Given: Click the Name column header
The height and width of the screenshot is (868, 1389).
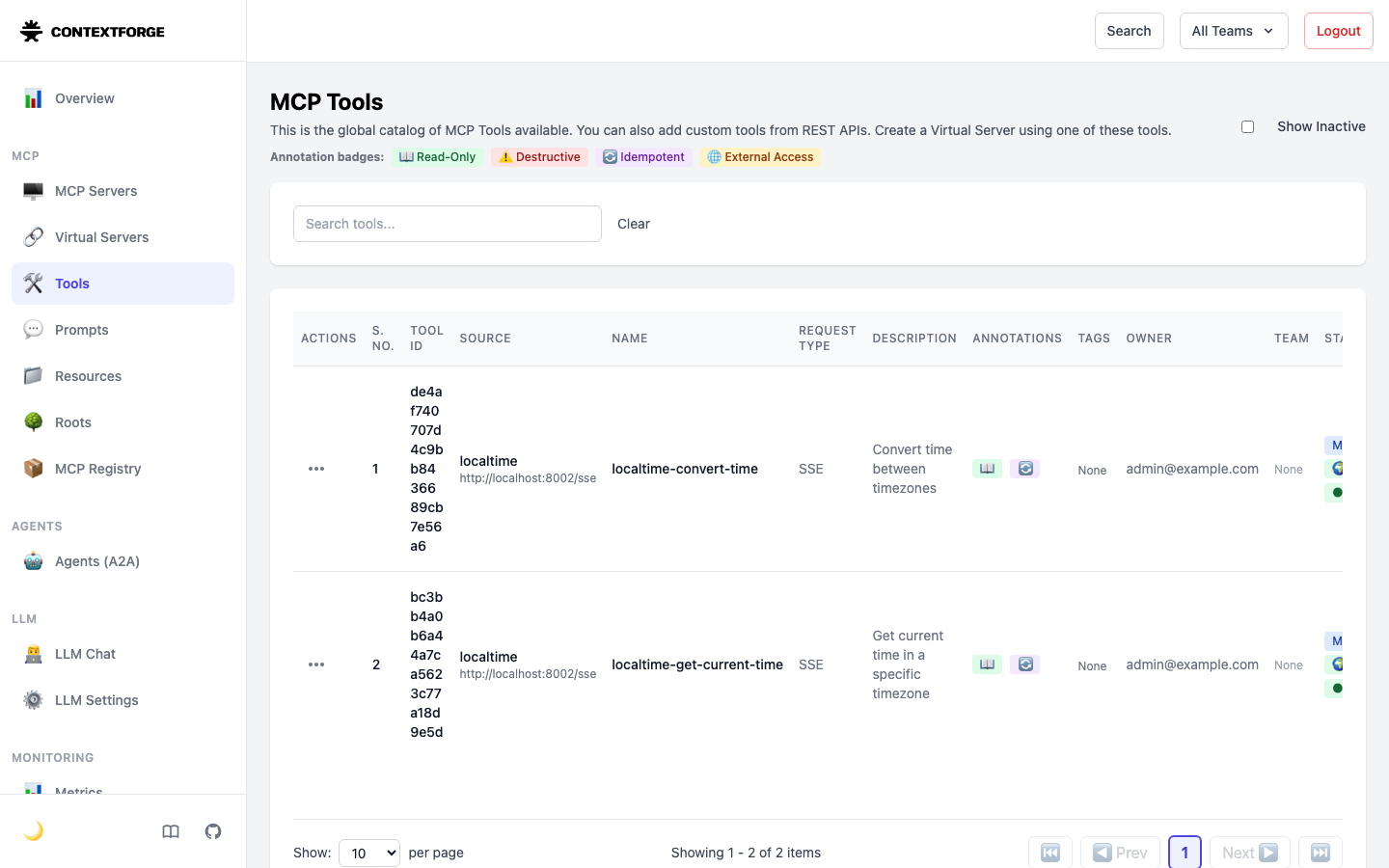Looking at the screenshot, I should point(630,339).
